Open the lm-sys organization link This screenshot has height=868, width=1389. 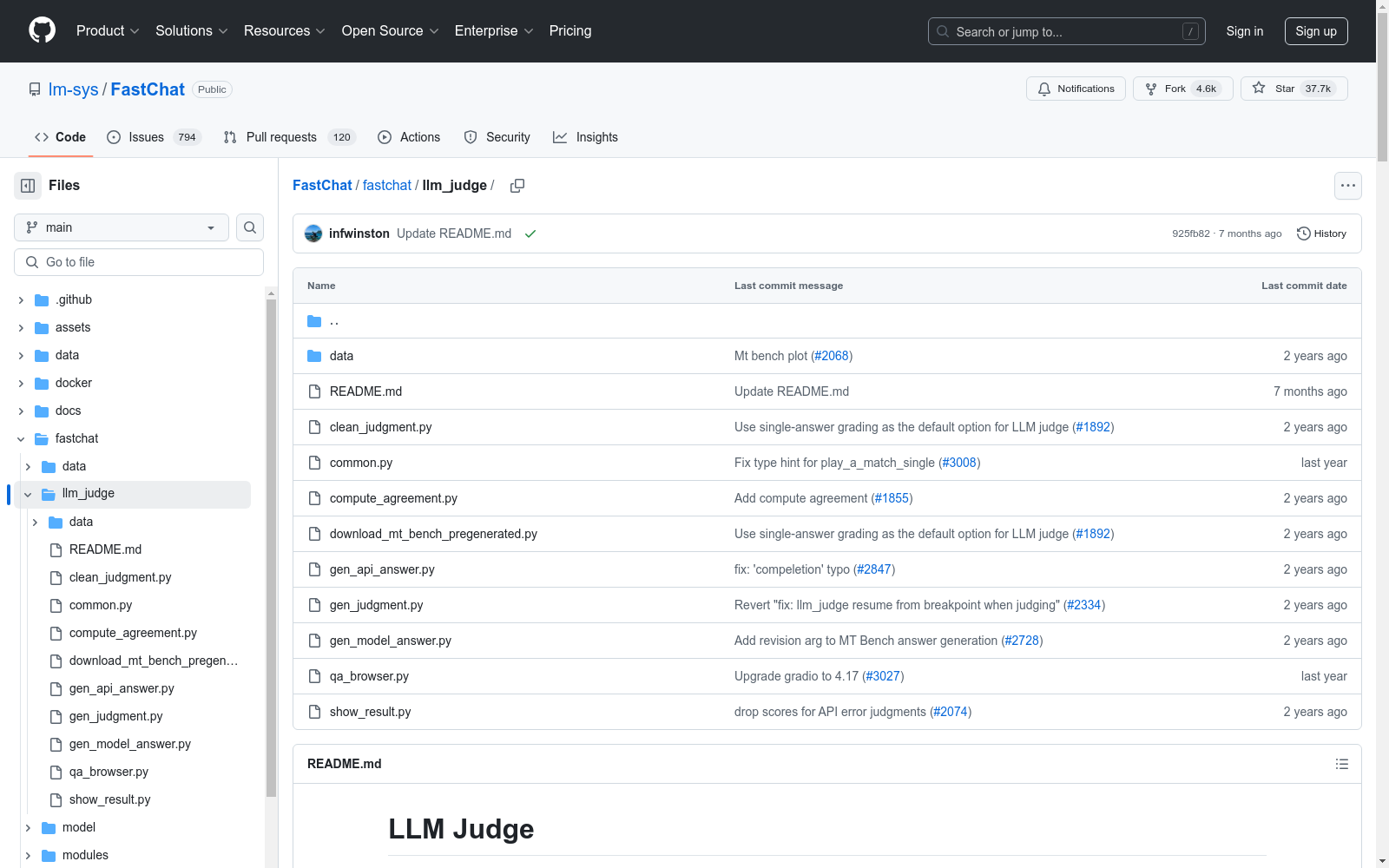pos(74,89)
